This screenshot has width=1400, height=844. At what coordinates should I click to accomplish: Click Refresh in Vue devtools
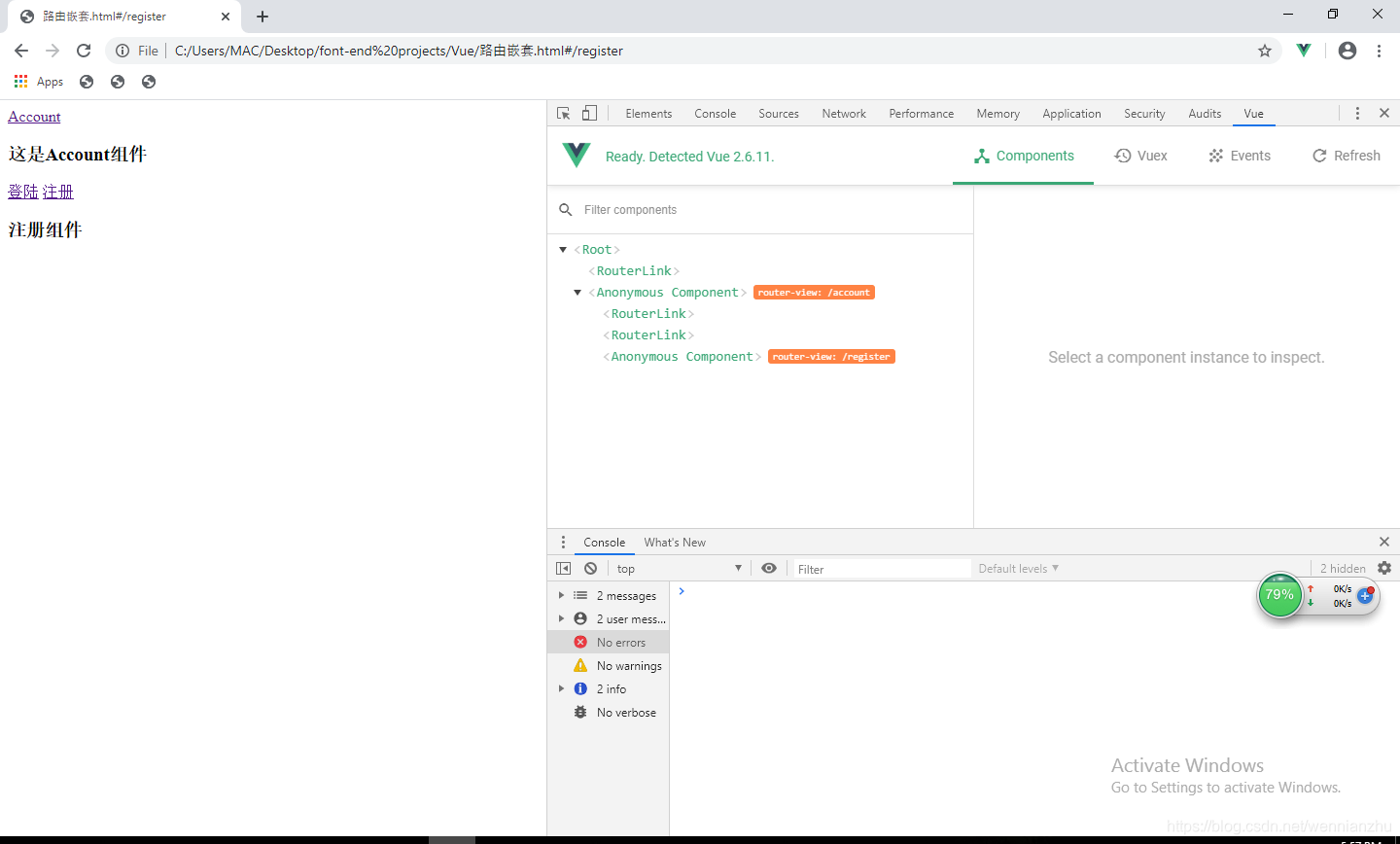(1347, 156)
